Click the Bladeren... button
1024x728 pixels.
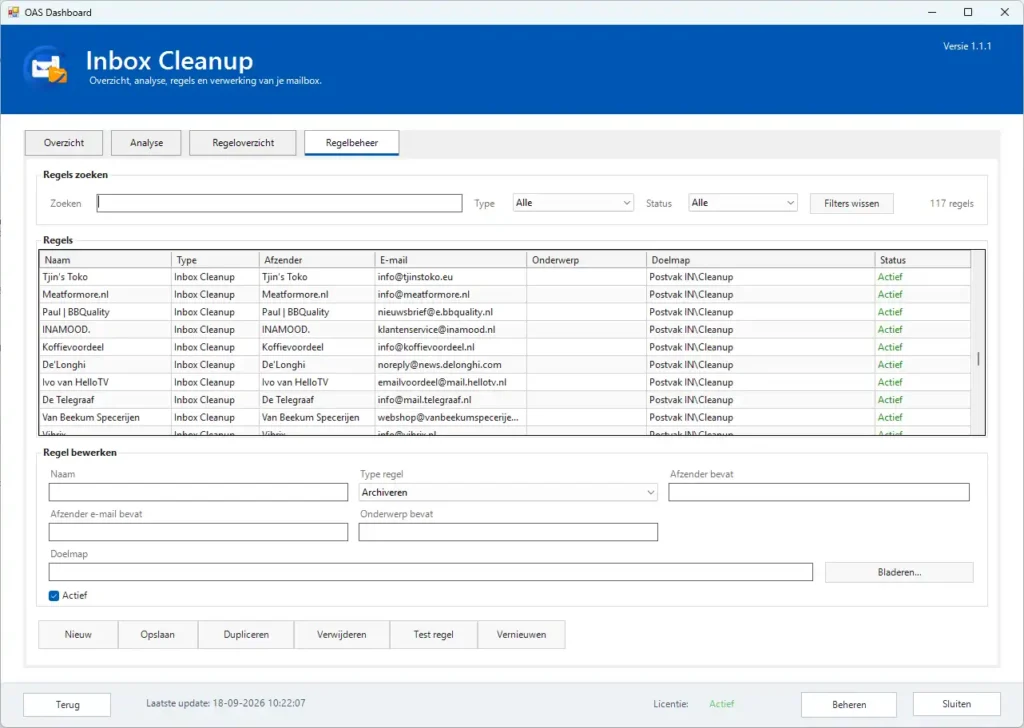point(899,572)
